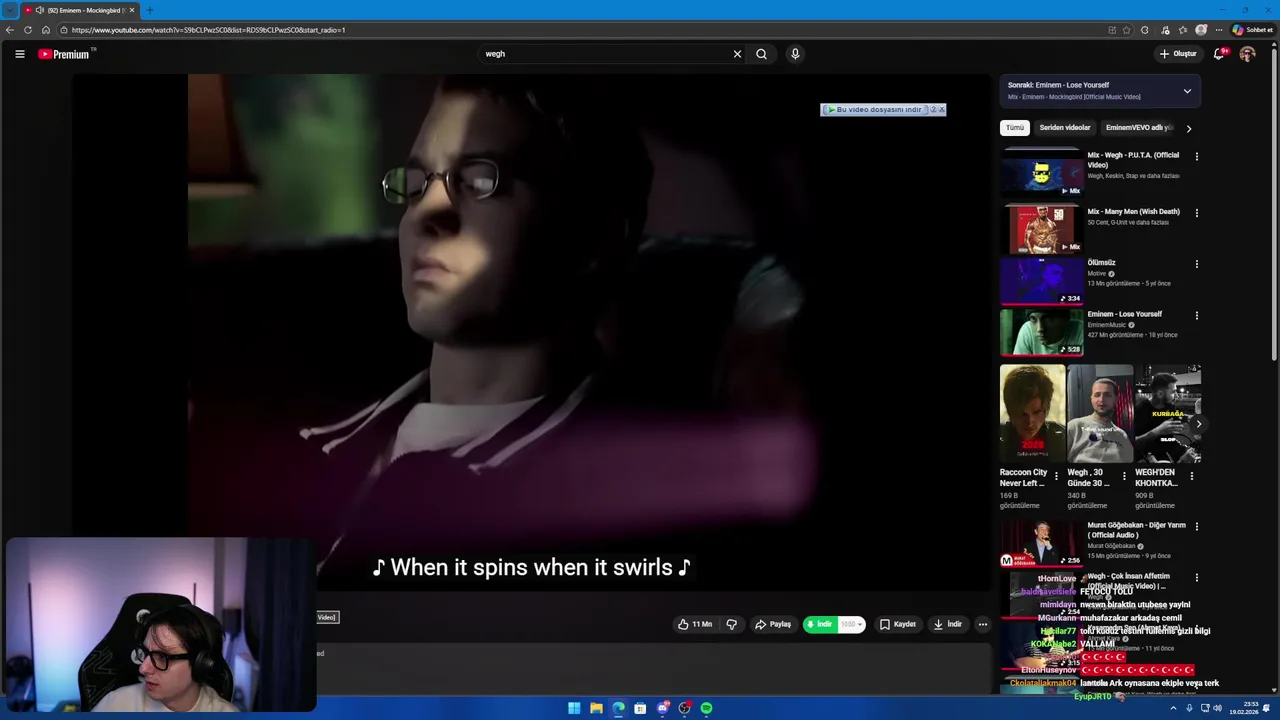
Task: Expand the 'Sonraki: Eminem - Lose Yourself' playlist panel
Action: [x=1187, y=91]
